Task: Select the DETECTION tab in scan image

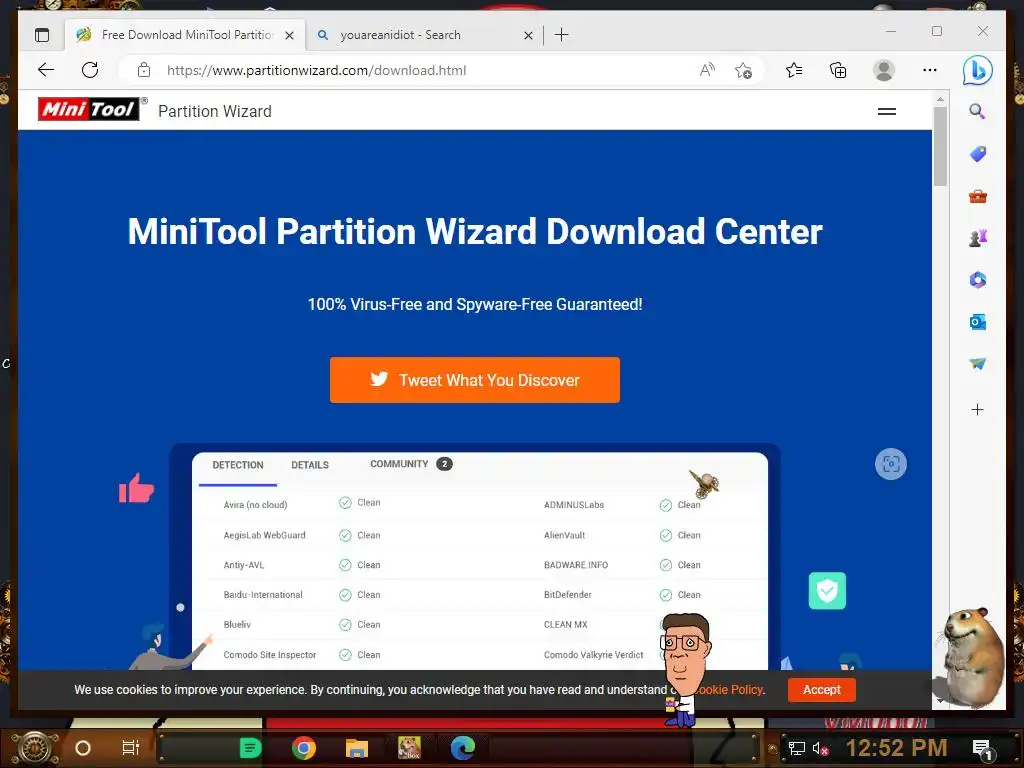Action: coord(238,465)
